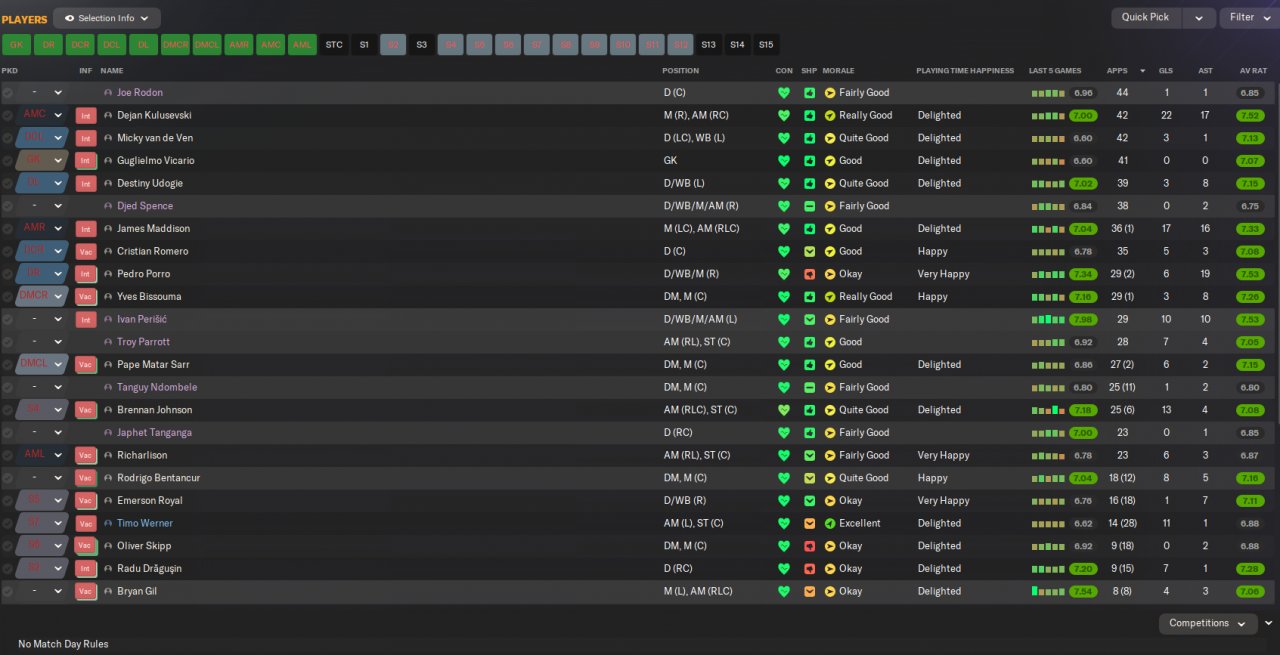Open the Filter dropdown
Image resolution: width=1280 pixels, height=655 pixels.
point(1249,17)
